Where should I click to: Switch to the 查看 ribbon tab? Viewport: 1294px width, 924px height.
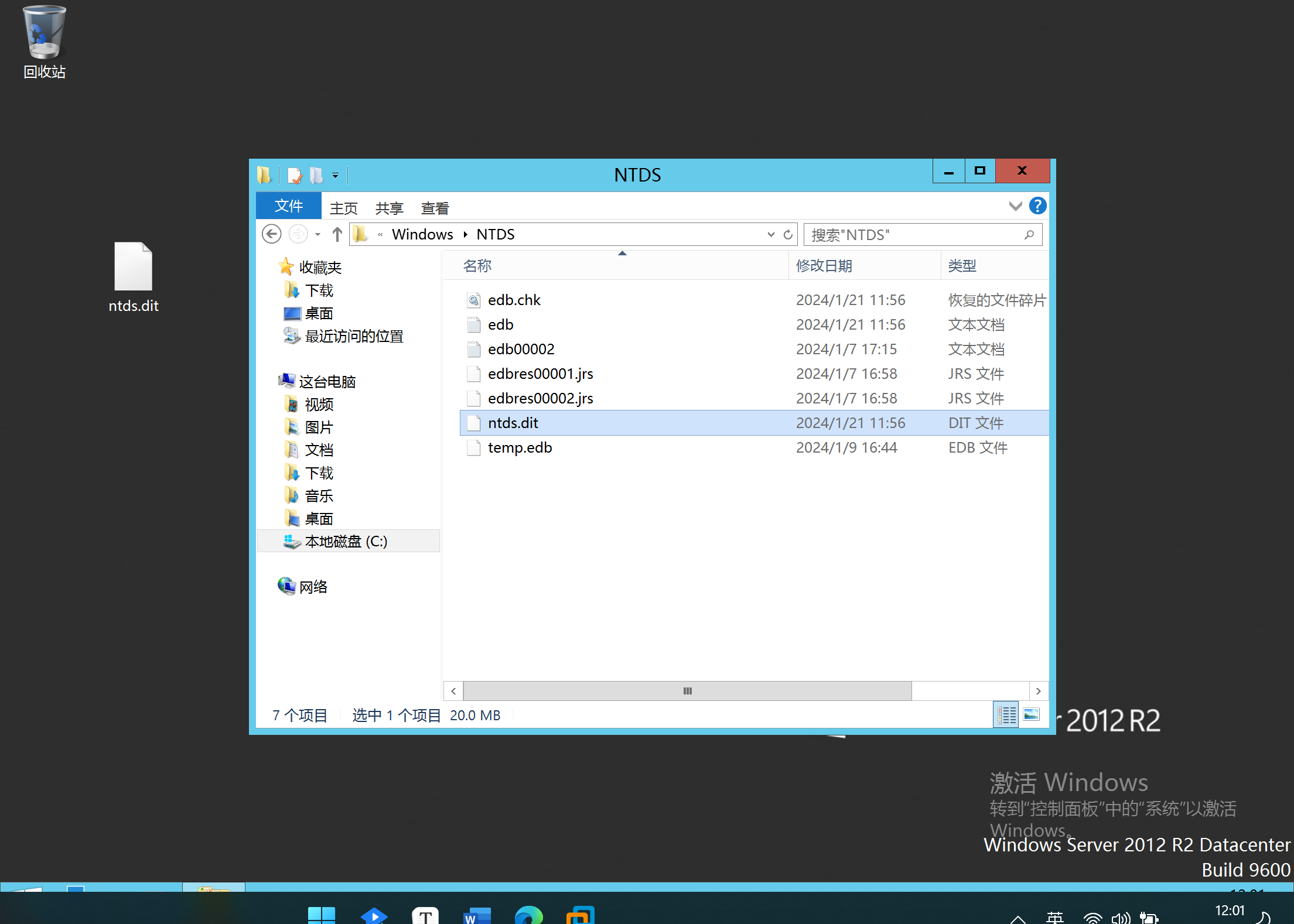(x=435, y=208)
